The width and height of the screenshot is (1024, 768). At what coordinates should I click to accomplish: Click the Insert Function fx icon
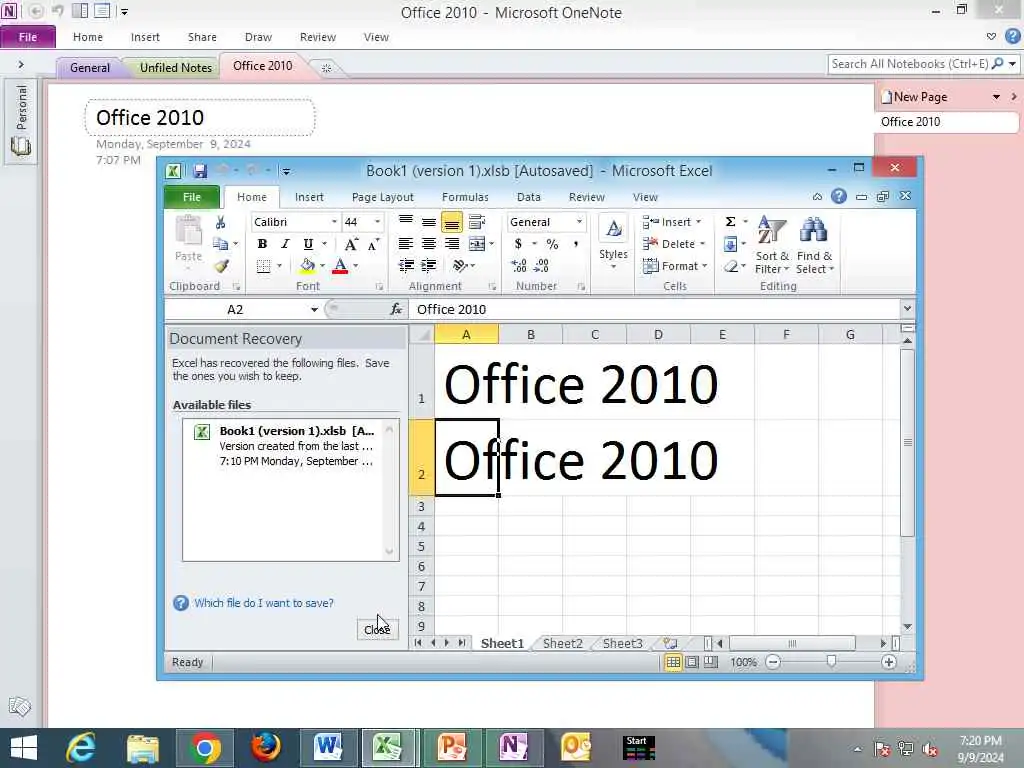396,309
